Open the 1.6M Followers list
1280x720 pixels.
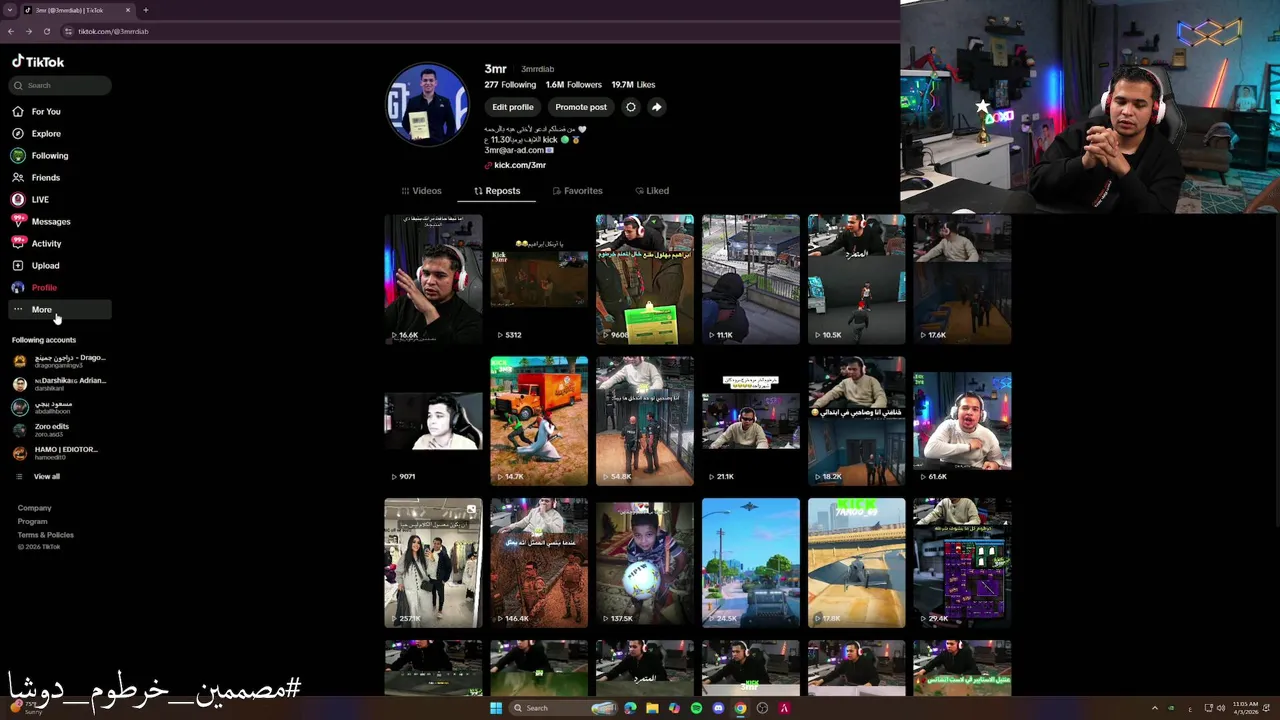click(574, 85)
